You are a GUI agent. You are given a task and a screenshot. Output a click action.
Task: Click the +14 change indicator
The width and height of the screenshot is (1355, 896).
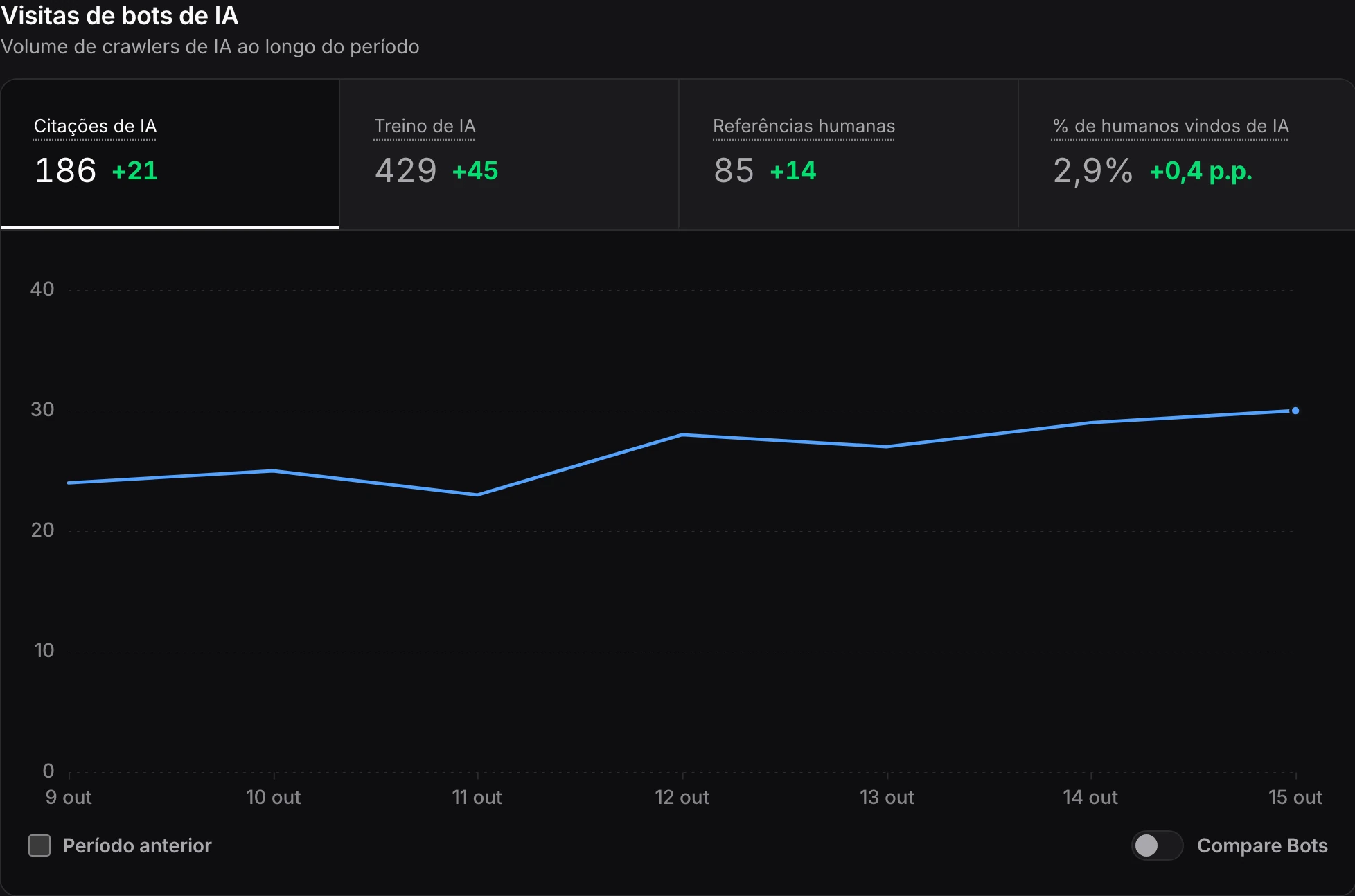(793, 171)
